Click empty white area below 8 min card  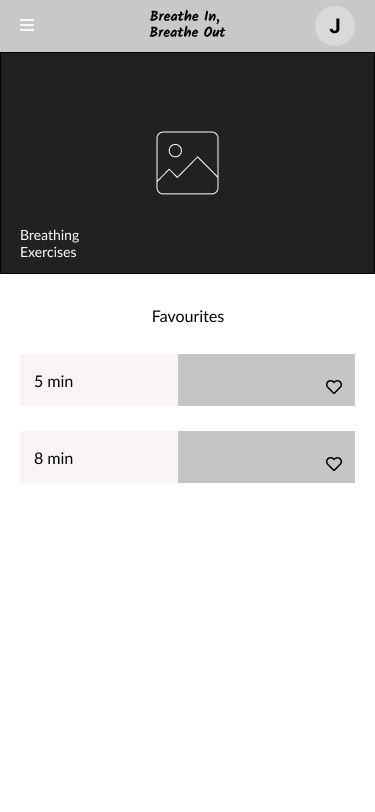188,647
